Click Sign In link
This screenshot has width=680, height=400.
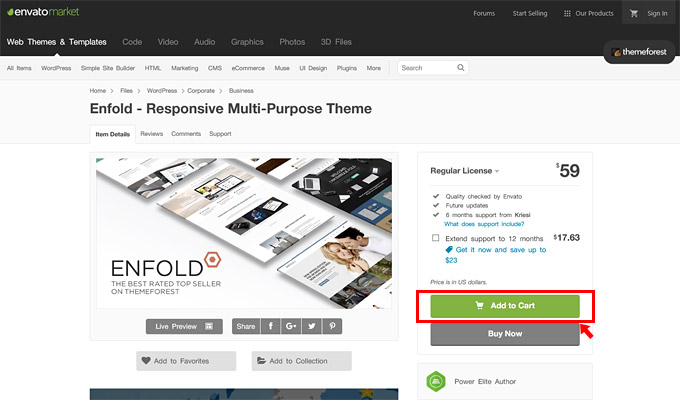pos(657,13)
